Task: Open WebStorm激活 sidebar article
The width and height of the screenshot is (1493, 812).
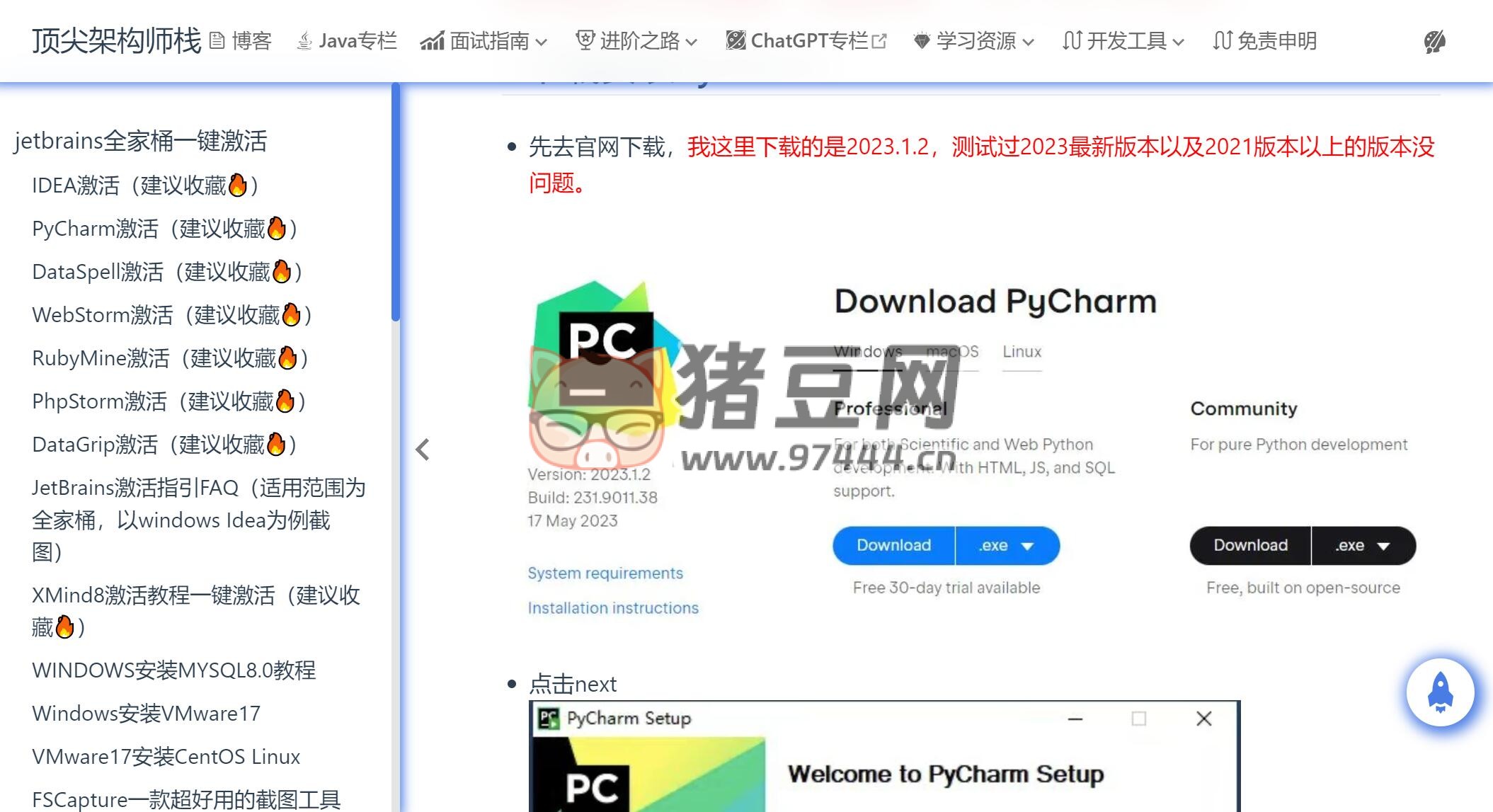Action: click(x=173, y=315)
